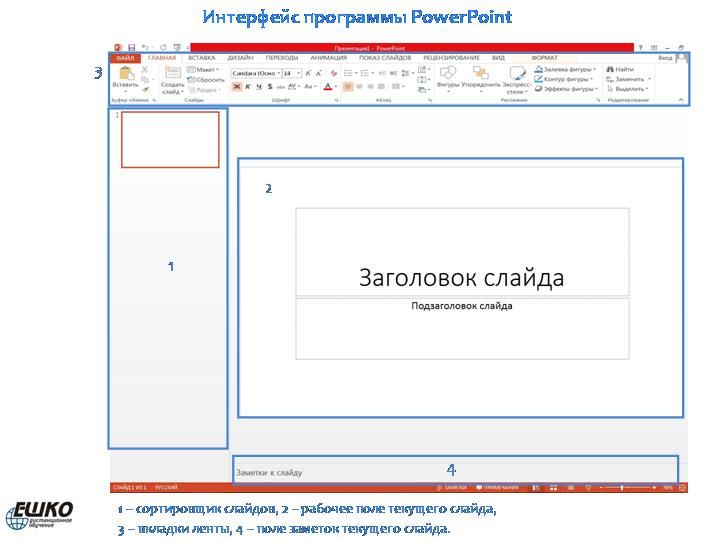Click the Заменить replace button
720x540 pixels.
pos(629,79)
